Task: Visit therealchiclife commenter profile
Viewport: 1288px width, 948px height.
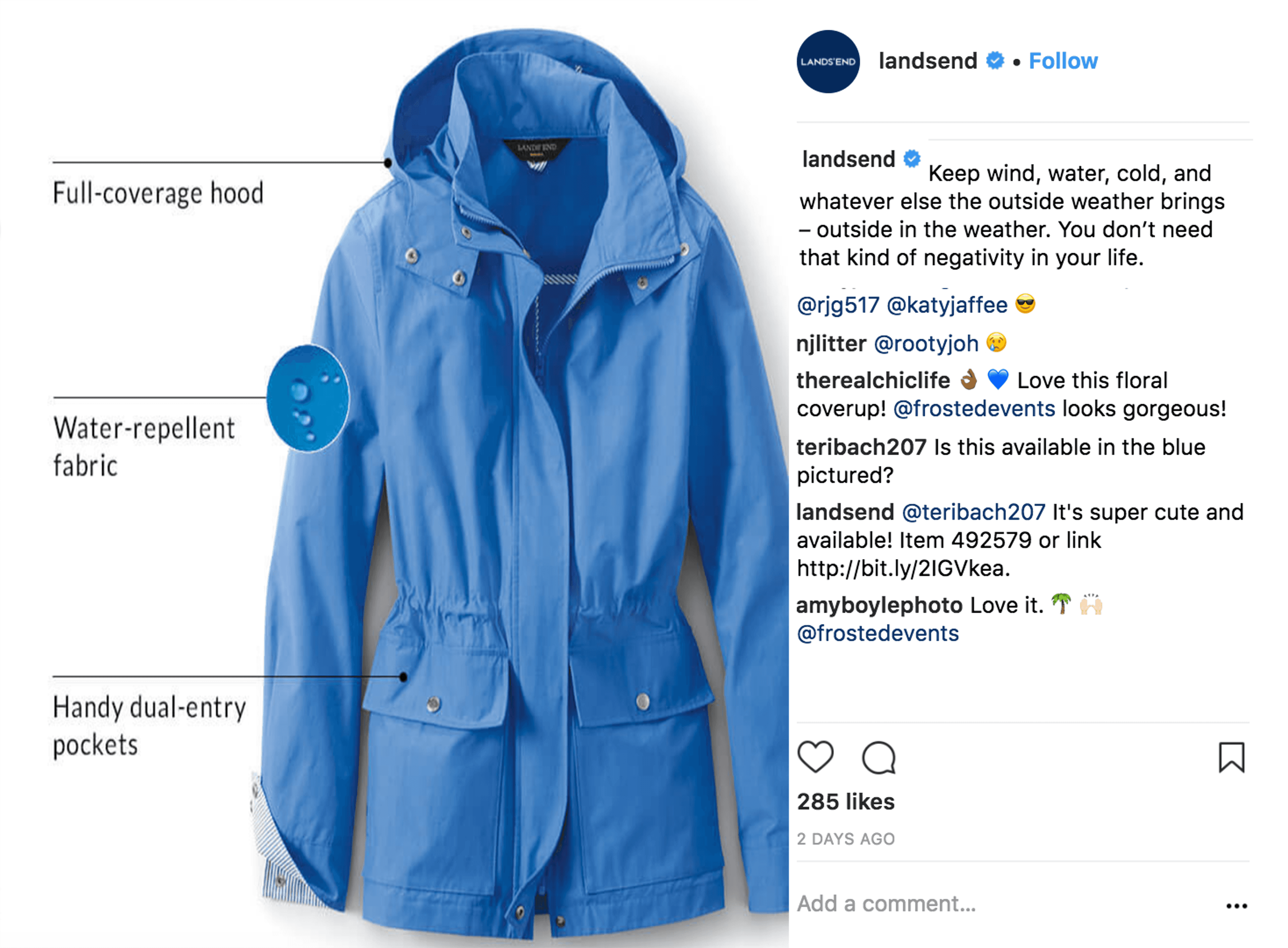Action: 873,380
